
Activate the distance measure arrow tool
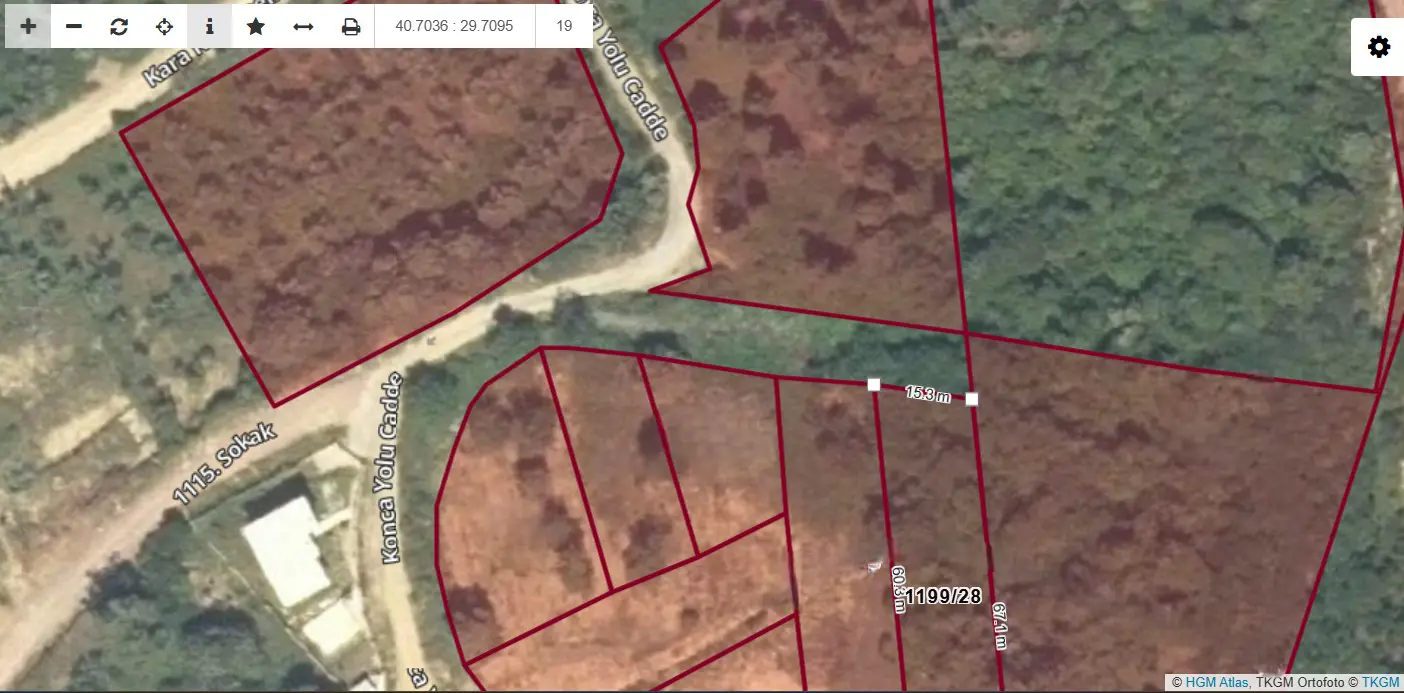coord(303,26)
